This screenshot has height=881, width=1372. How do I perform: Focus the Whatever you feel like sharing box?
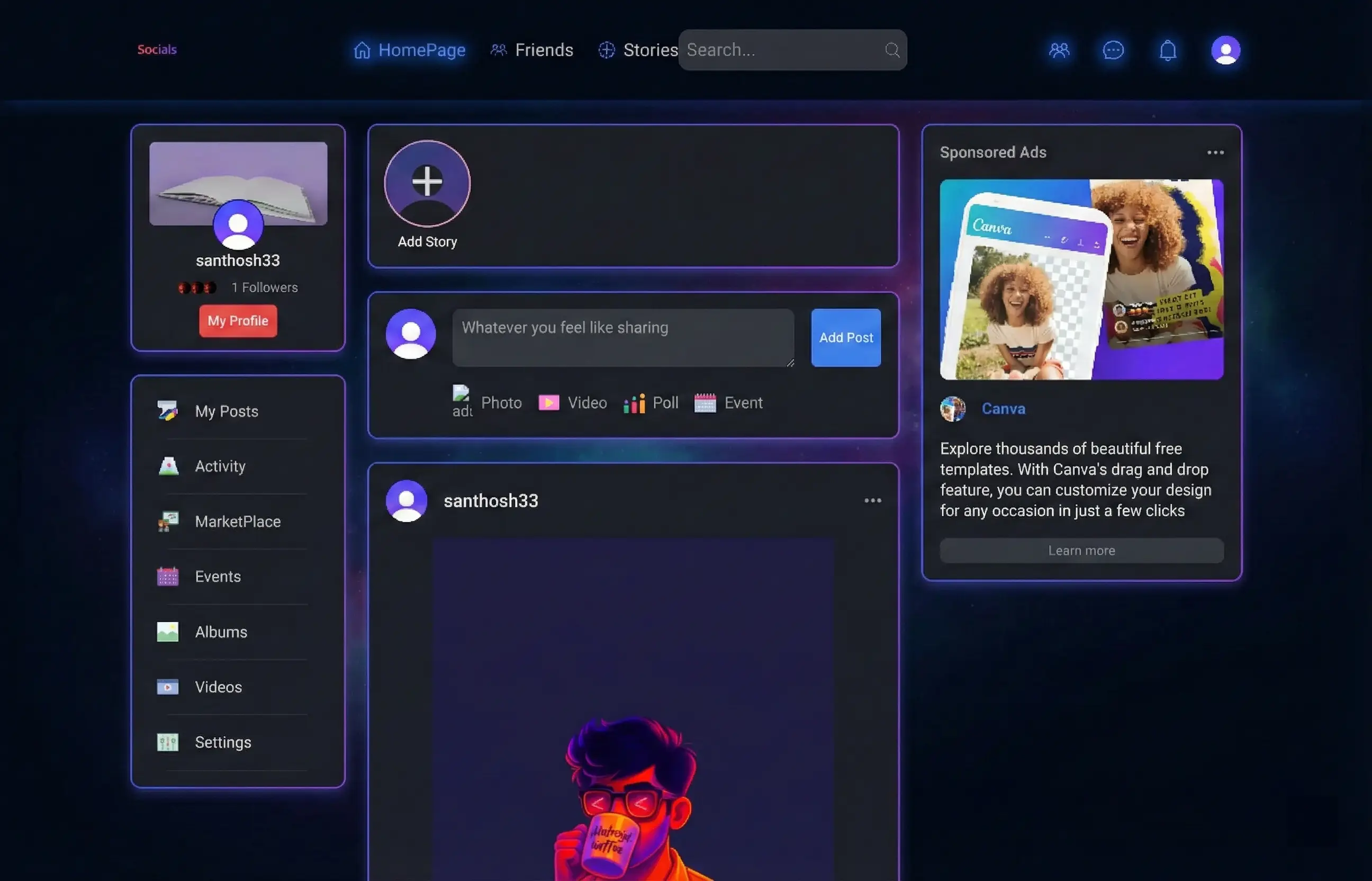pyautogui.click(x=622, y=338)
